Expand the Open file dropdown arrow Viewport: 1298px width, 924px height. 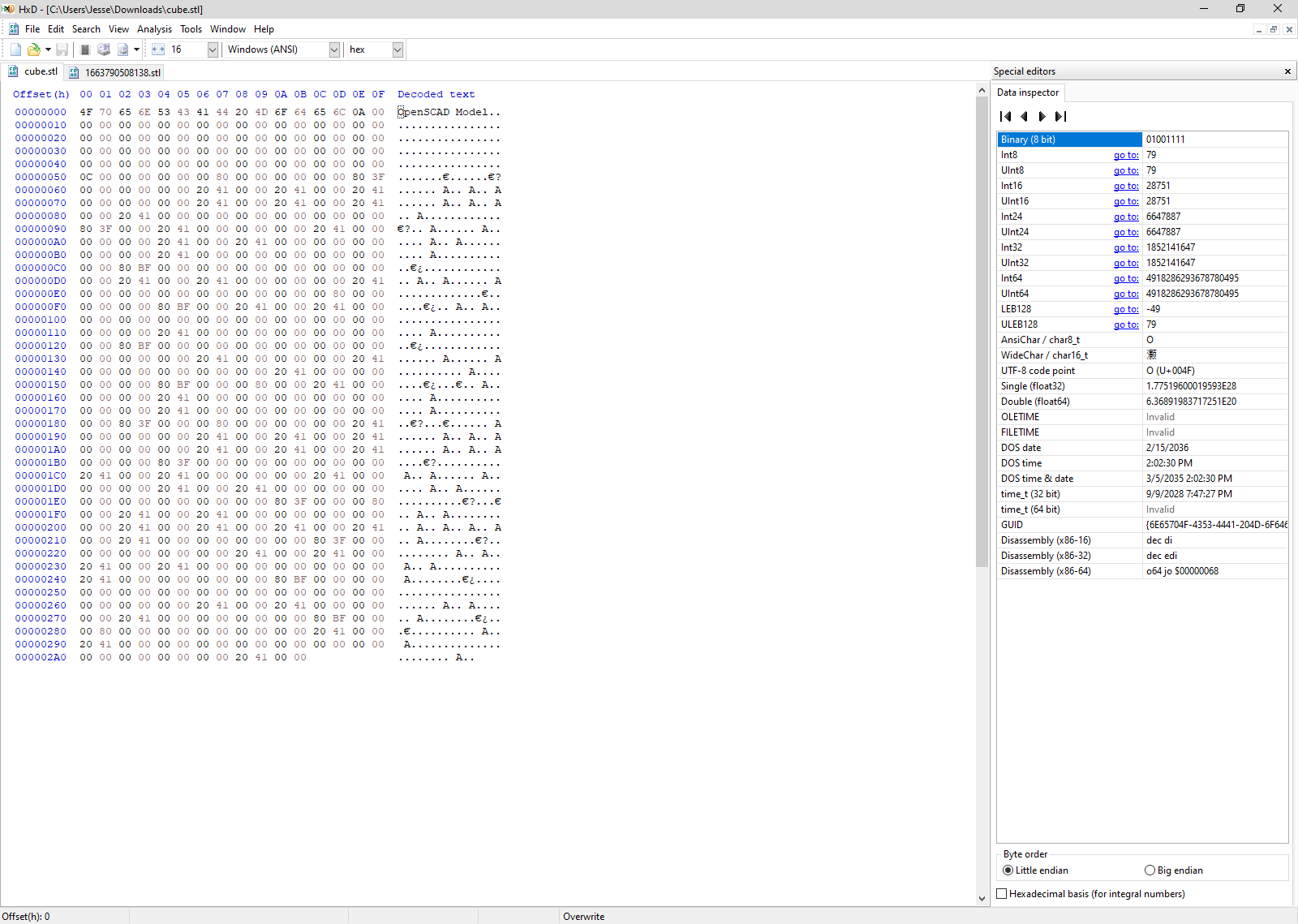(48, 49)
